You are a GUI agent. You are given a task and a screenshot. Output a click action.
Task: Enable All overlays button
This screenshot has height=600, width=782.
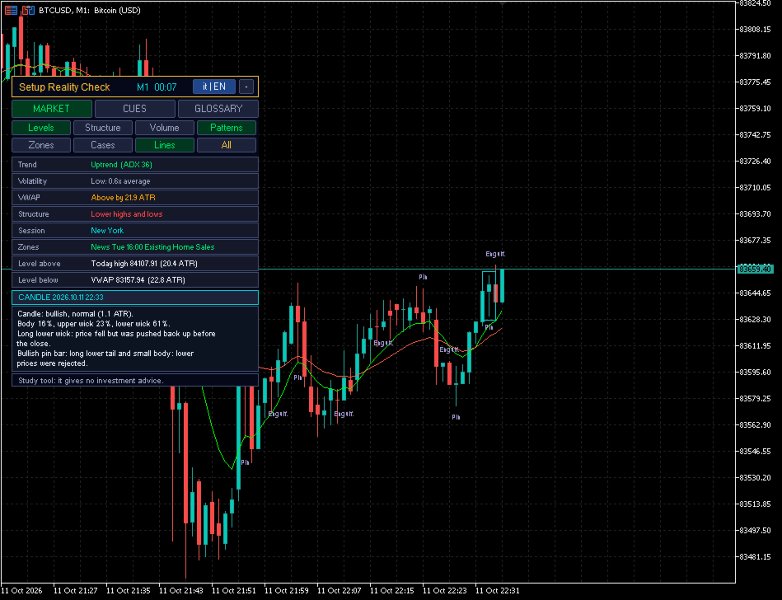(x=226, y=145)
